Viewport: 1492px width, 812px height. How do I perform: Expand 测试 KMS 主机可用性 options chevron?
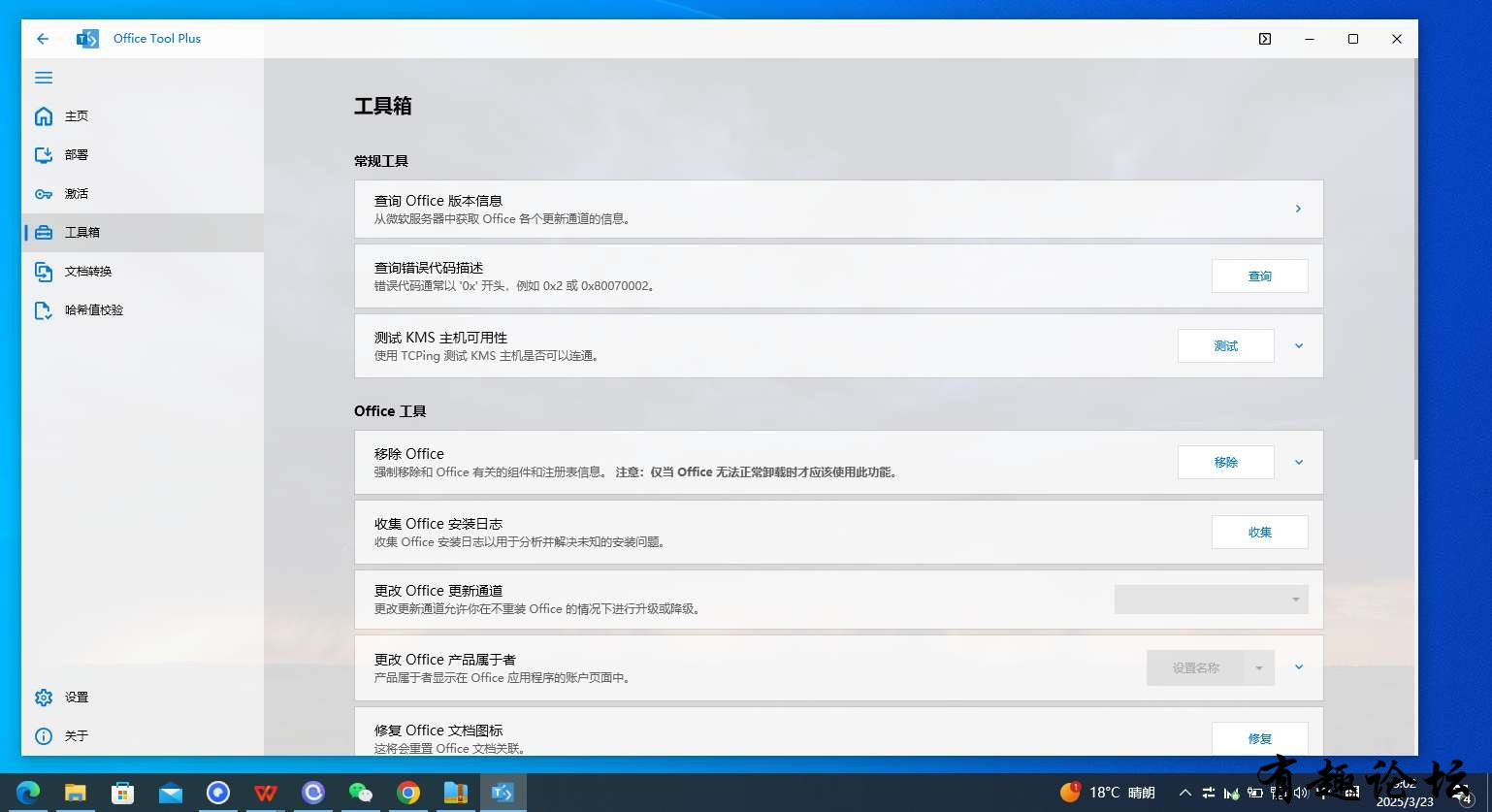pos(1299,345)
